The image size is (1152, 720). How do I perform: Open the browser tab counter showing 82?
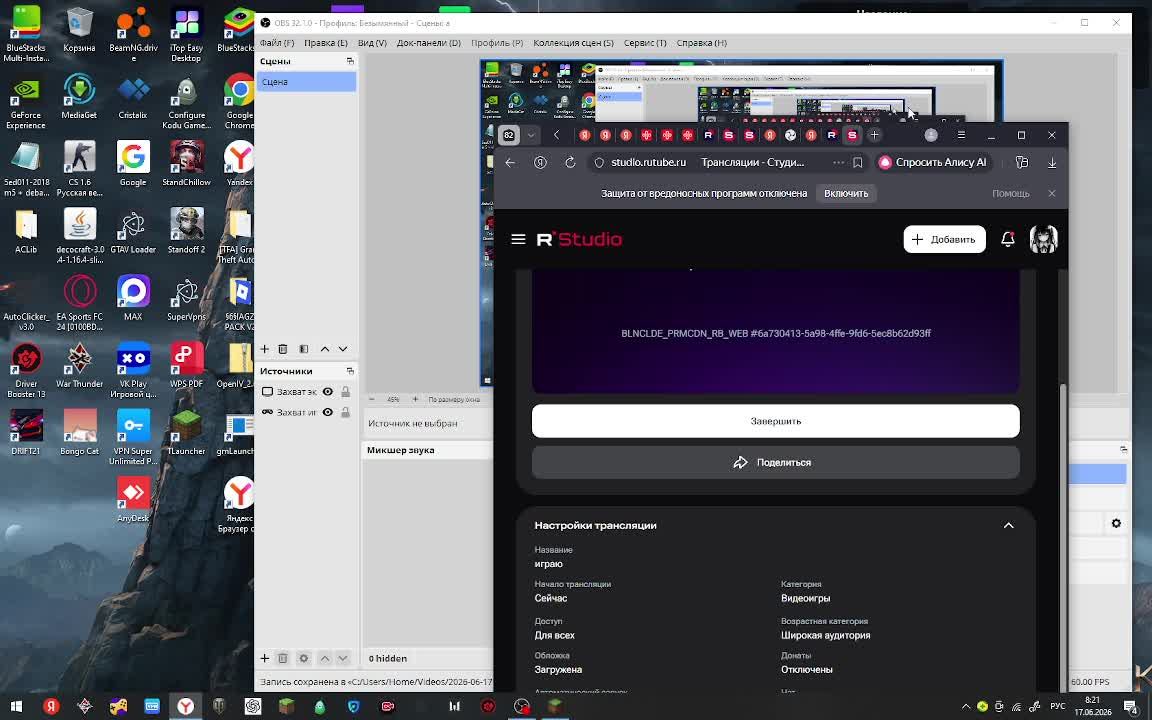pyautogui.click(x=508, y=135)
